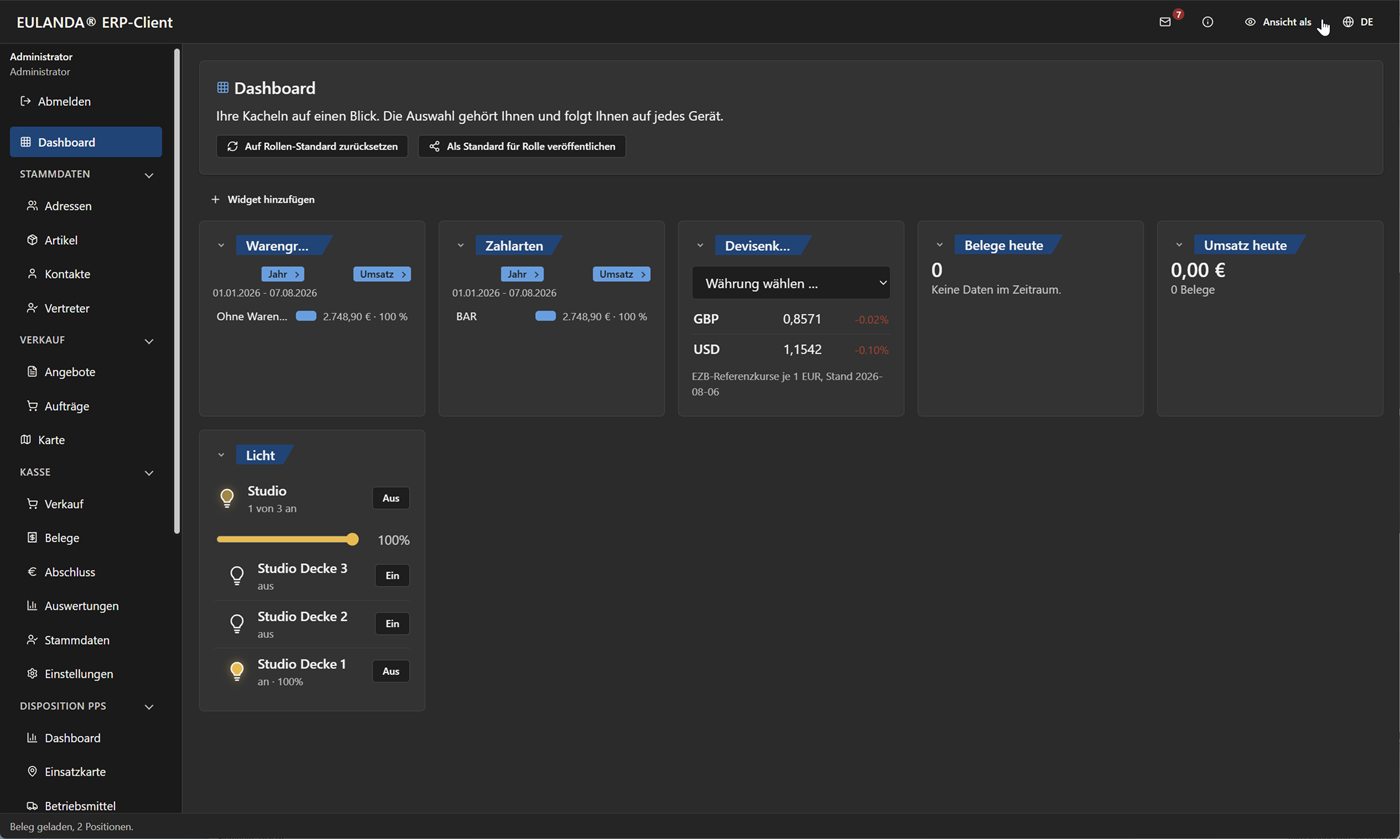1400x839 pixels.
Task: Collapse the Umsatz heute widget chevron
Action: 1179,245
